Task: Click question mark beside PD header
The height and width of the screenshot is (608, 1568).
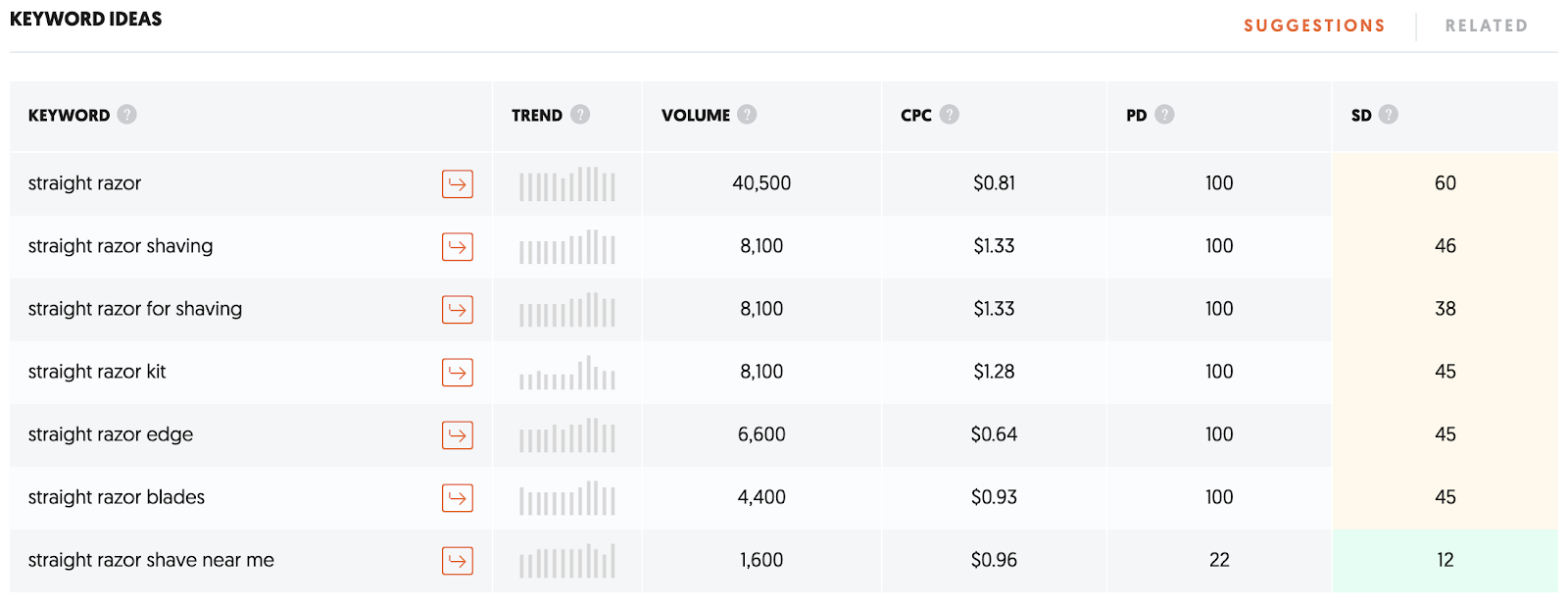Action: click(1164, 115)
